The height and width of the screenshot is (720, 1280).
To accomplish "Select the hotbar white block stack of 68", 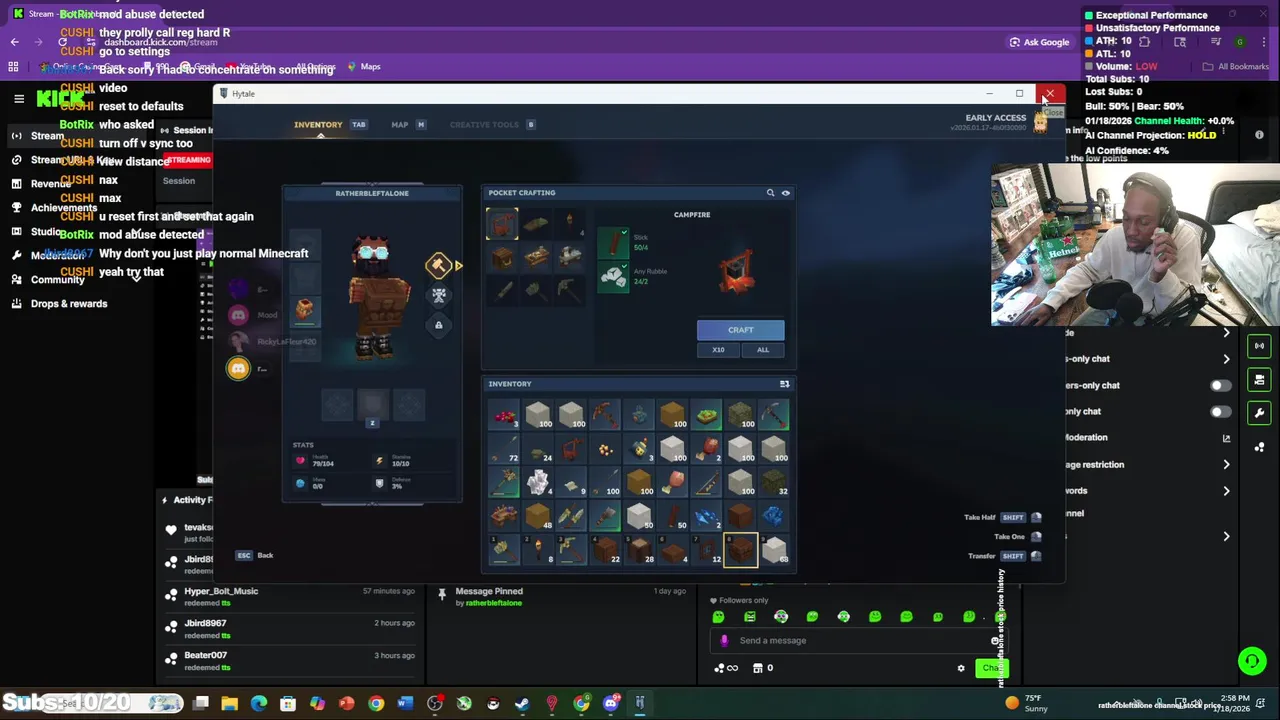I will (x=773, y=550).
